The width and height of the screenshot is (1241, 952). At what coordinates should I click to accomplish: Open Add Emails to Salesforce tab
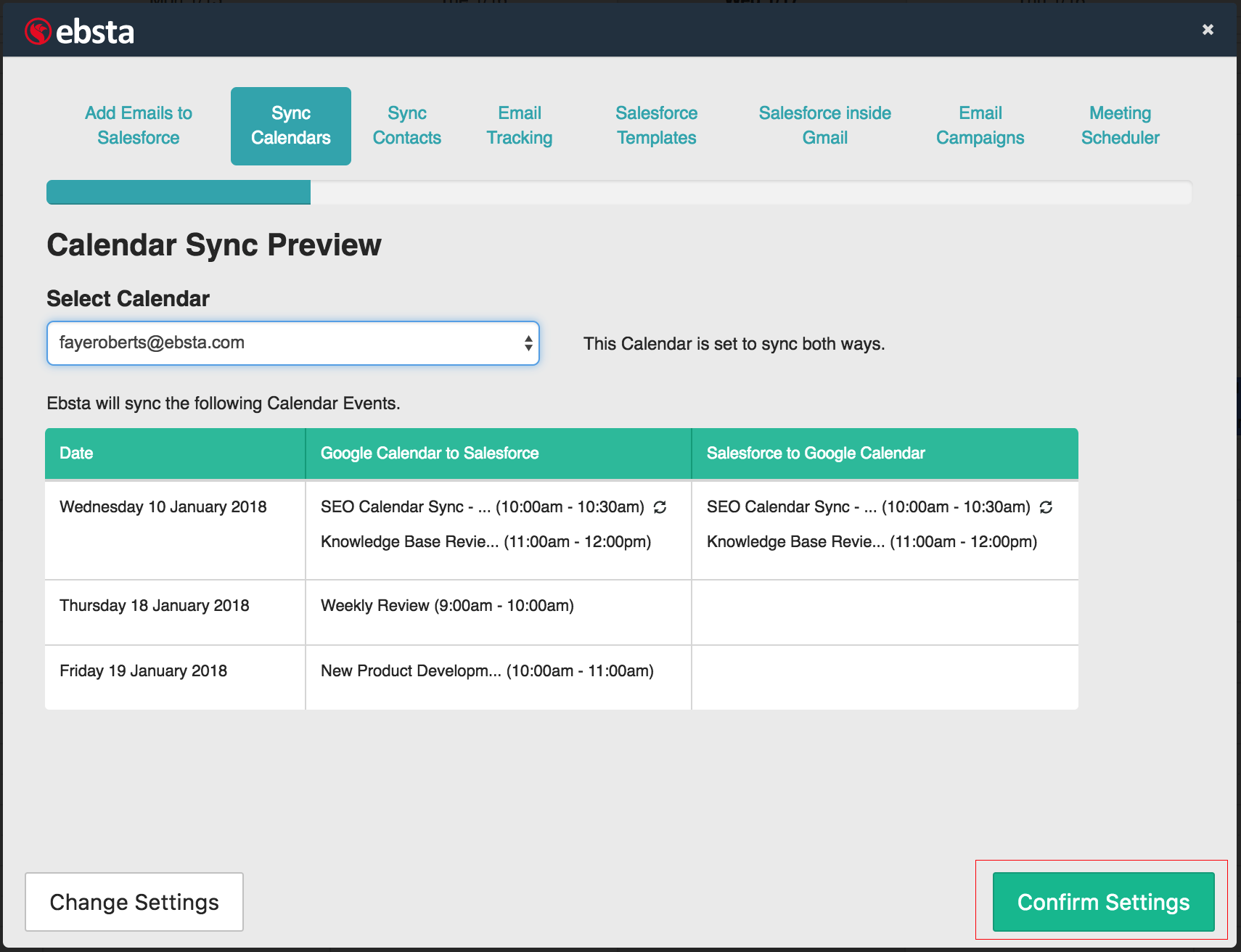pos(139,126)
